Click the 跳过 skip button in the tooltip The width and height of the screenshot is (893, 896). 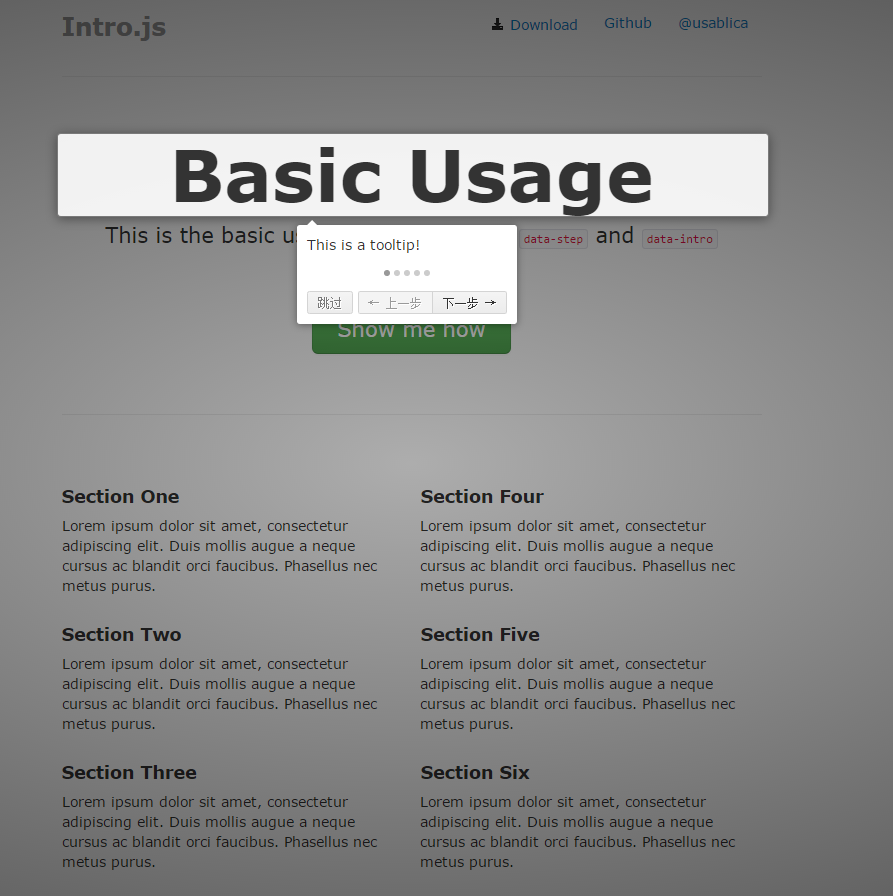pyautogui.click(x=330, y=303)
